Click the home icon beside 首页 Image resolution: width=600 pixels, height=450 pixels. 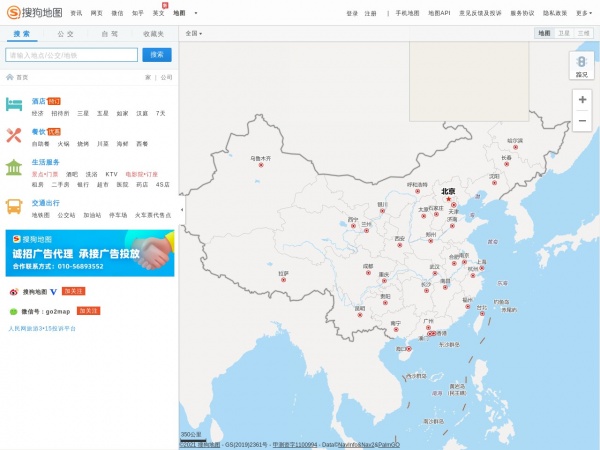click(x=10, y=77)
